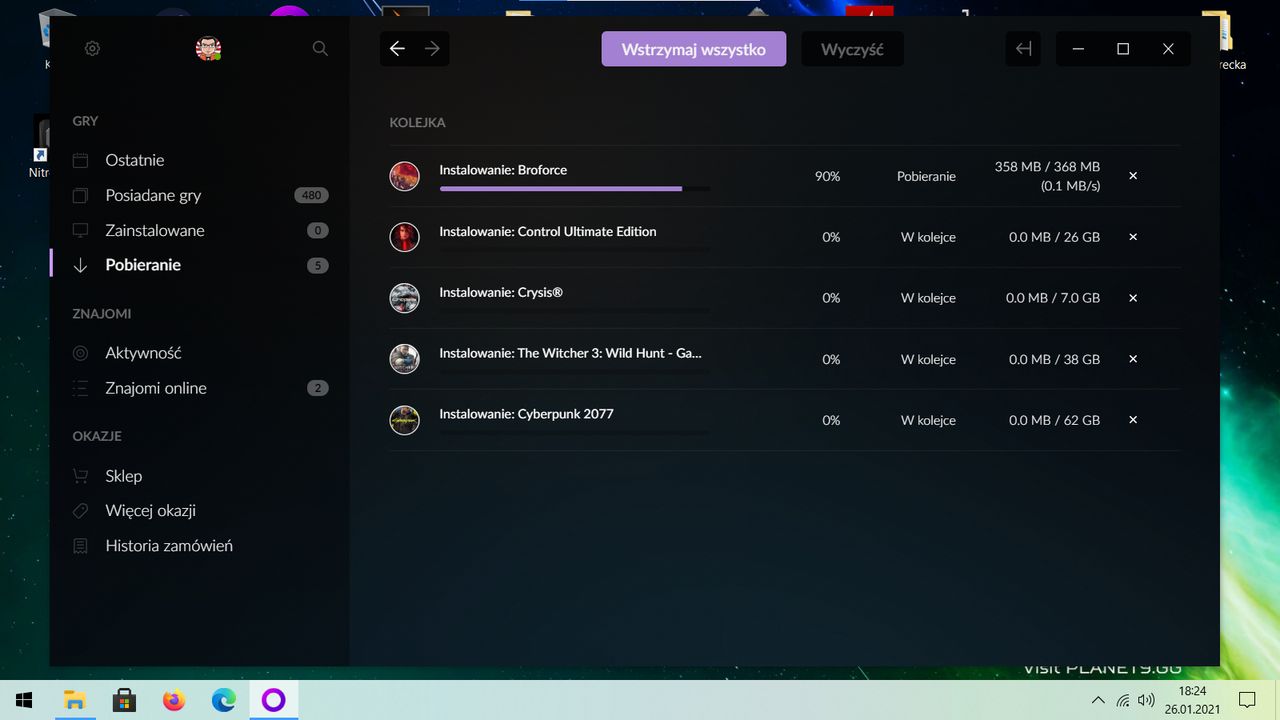This screenshot has height=720, width=1280.
Task: Click 'Instalowanie: The Witcher 3: Wild Hunt' title
Action: (570, 353)
